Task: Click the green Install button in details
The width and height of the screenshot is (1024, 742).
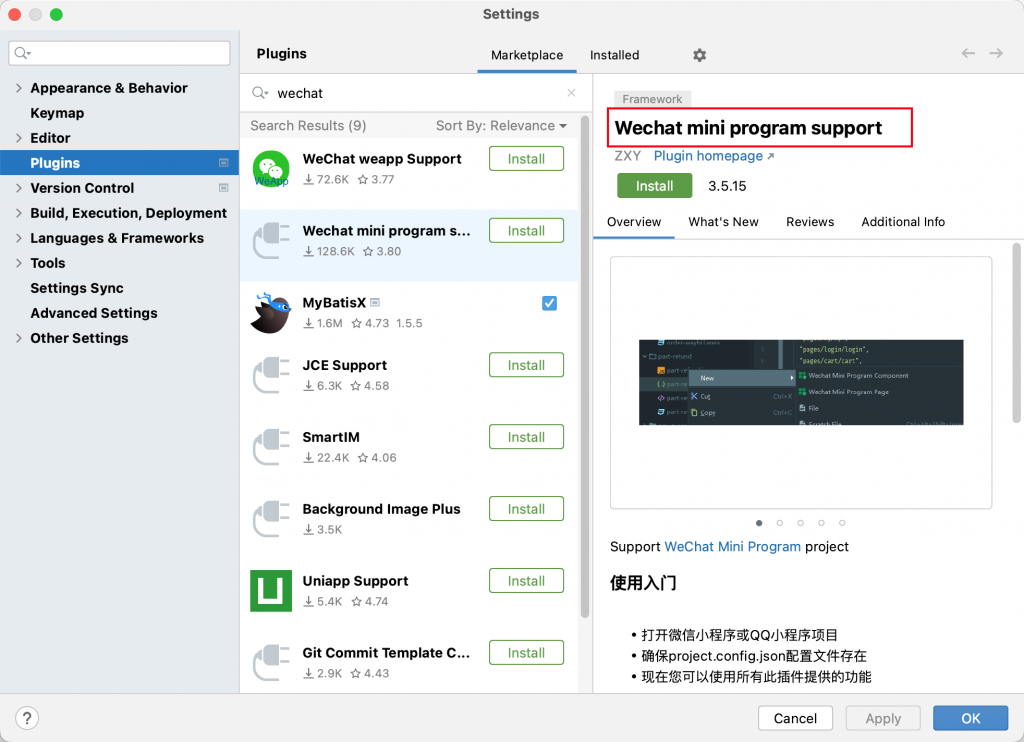Action: tap(654, 186)
